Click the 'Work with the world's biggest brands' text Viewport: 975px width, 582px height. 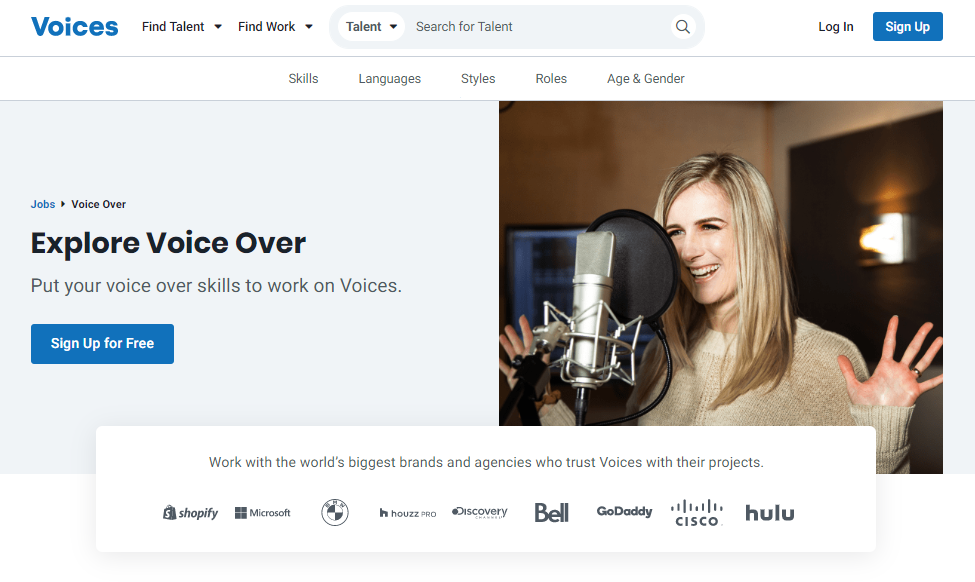pos(486,463)
